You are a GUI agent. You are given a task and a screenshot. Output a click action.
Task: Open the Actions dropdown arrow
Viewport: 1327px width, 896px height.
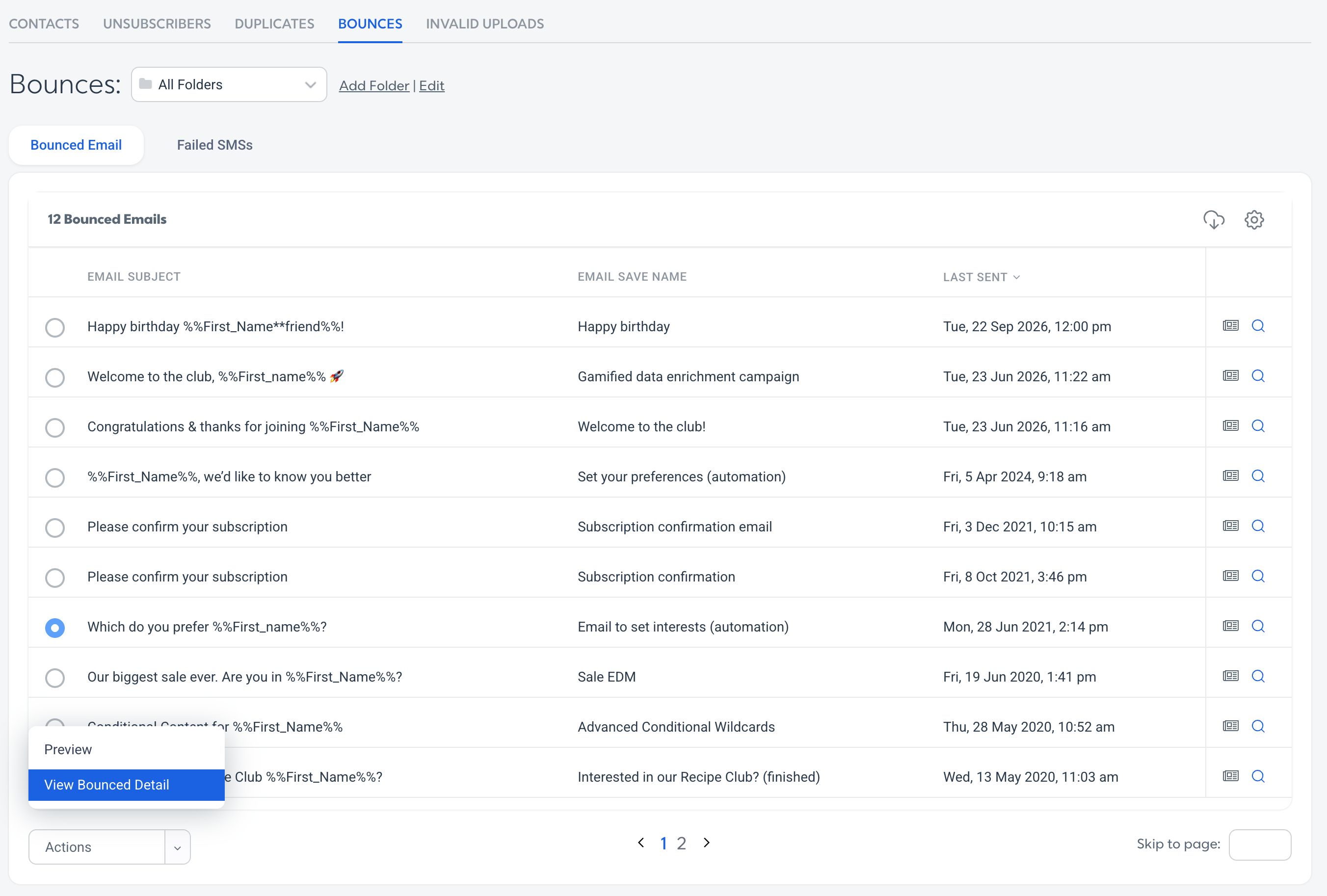(x=178, y=847)
